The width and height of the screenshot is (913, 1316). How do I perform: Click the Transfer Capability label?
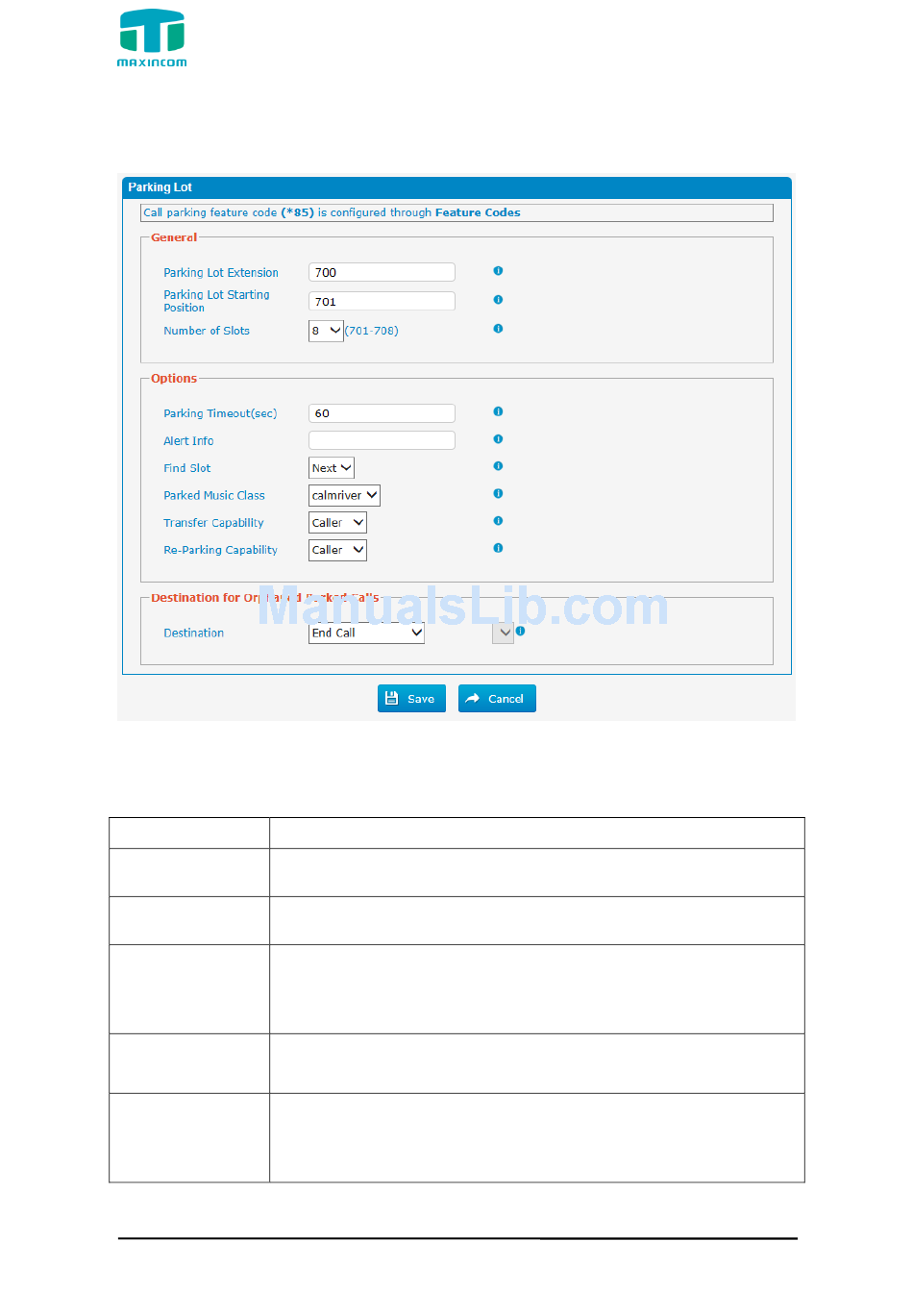click(213, 523)
